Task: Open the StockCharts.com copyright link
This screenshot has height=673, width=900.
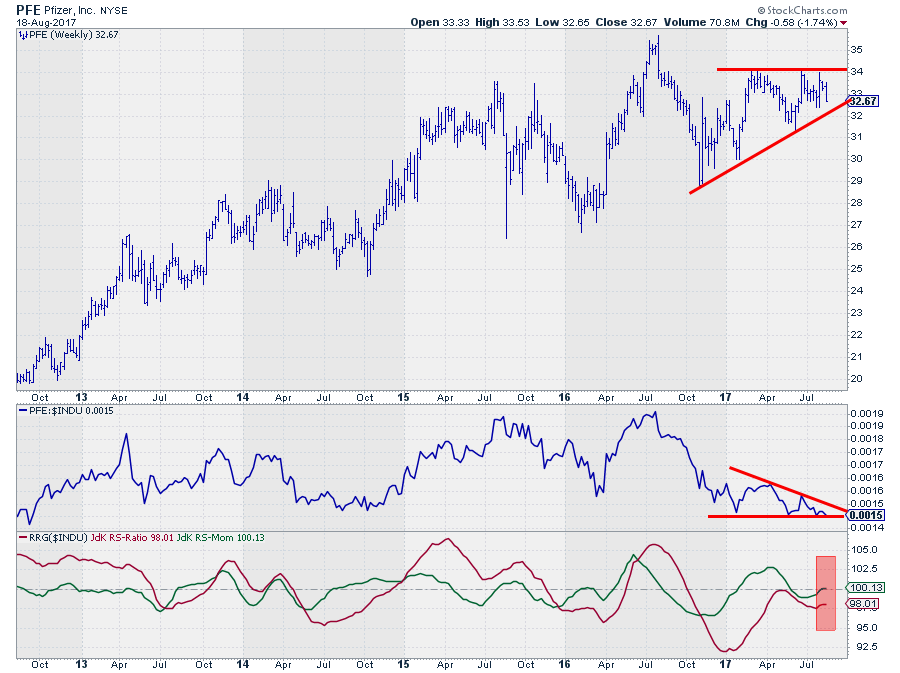Action: [x=802, y=10]
